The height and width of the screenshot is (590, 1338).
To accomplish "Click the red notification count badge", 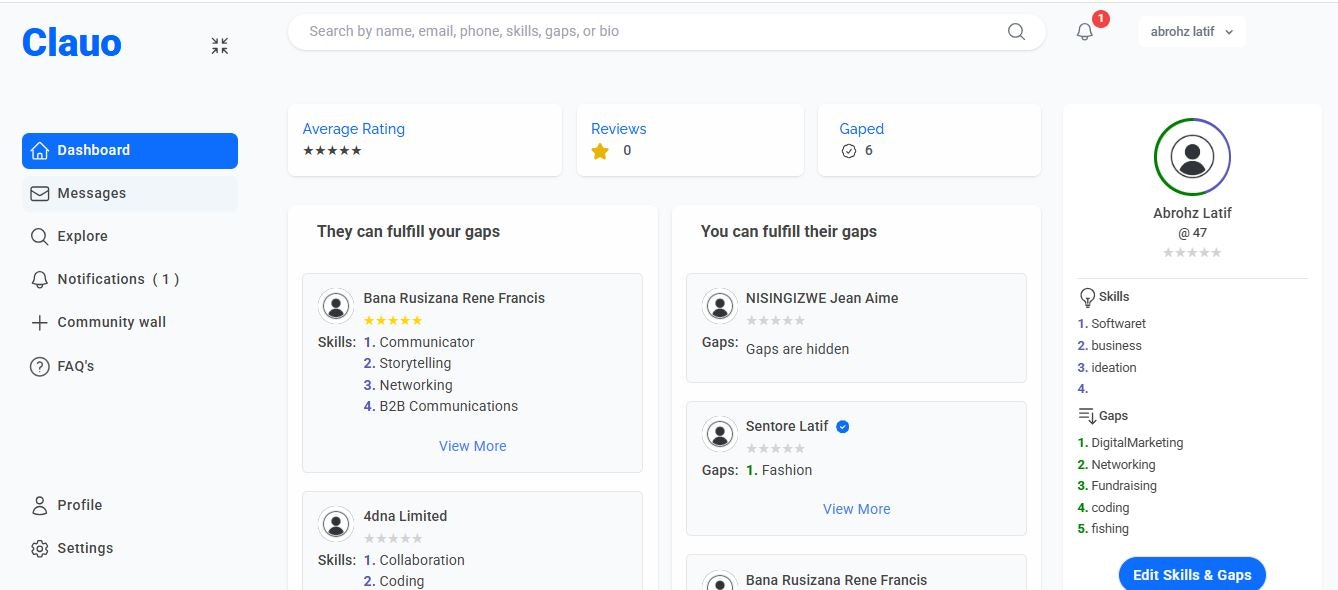I will [x=1101, y=19].
